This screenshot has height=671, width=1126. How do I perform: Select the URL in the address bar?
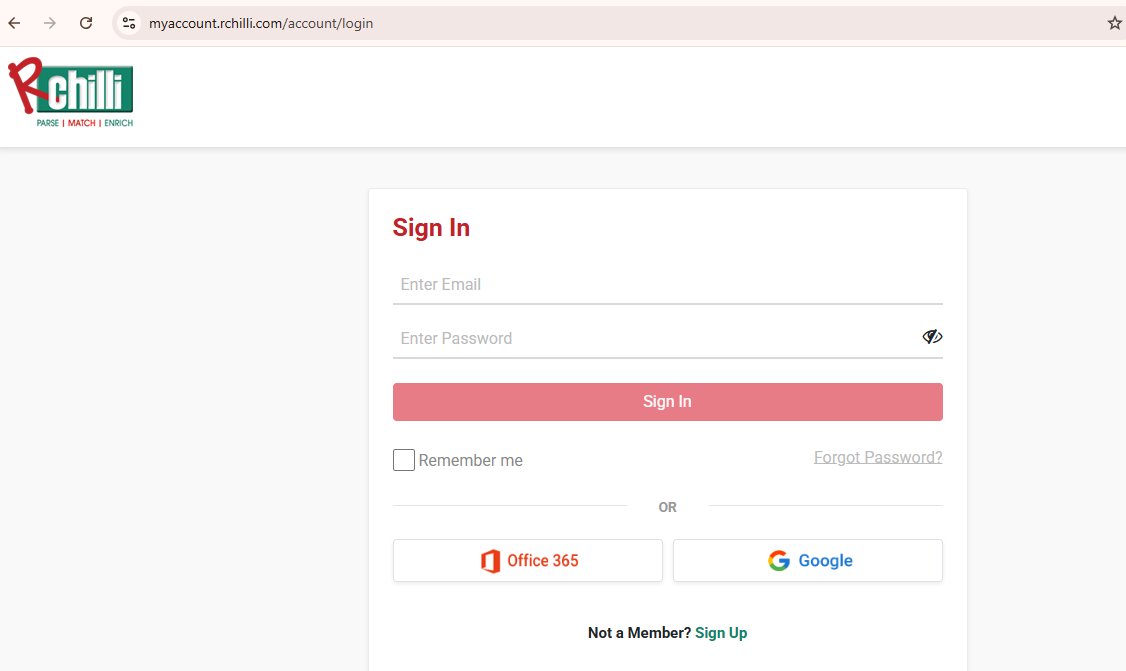[x=261, y=23]
